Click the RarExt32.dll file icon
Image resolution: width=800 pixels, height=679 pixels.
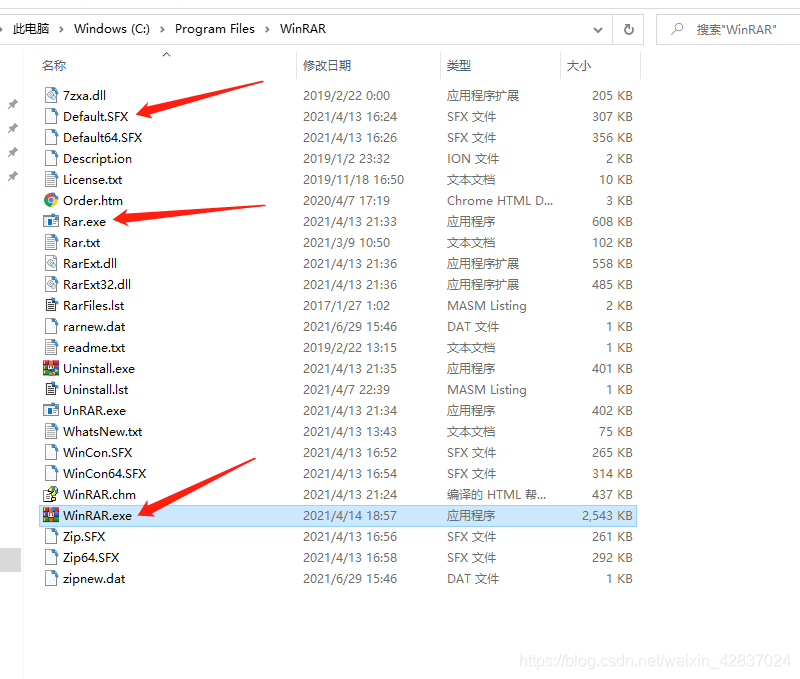pos(51,284)
